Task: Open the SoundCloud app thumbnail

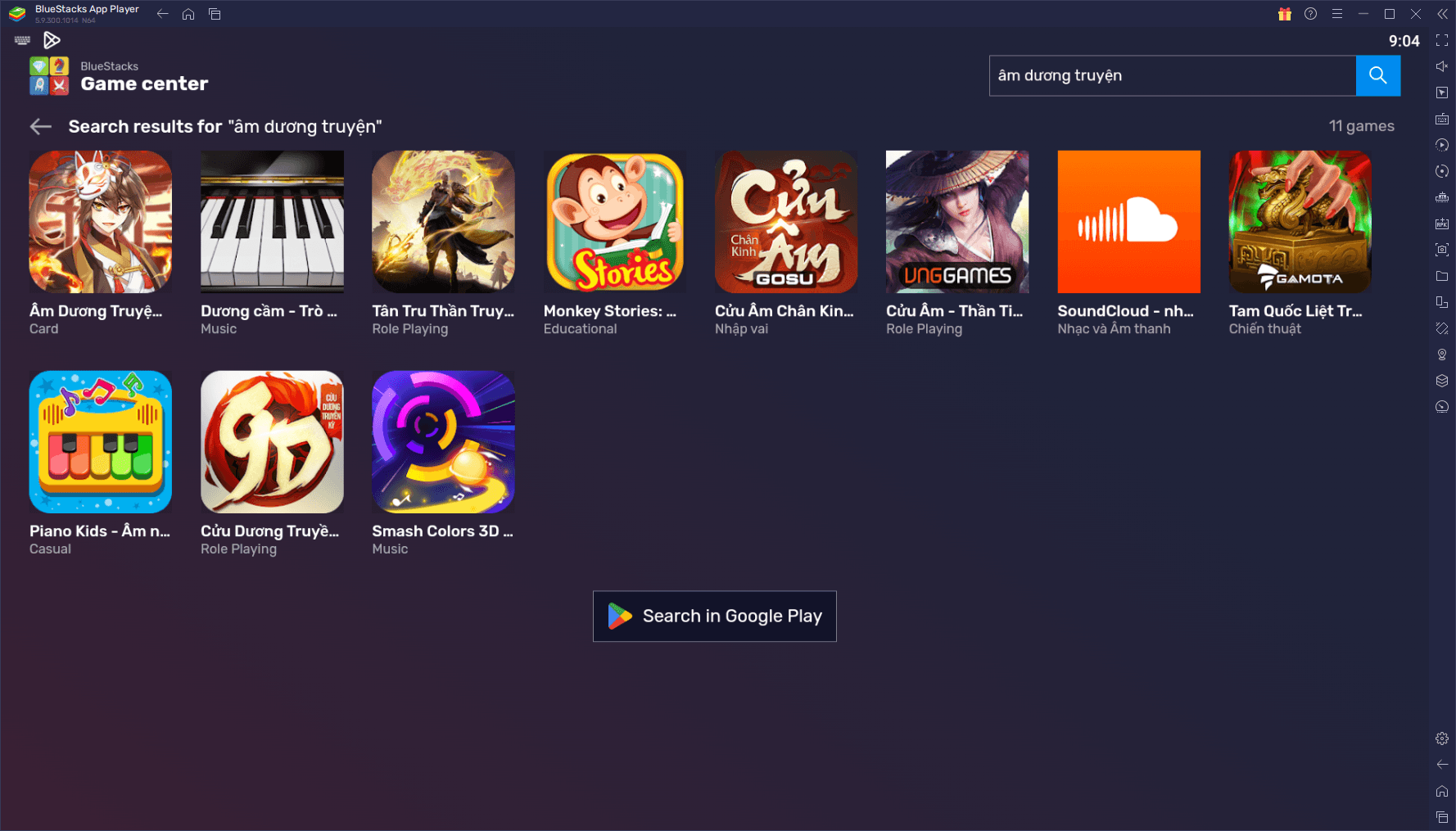Action: (1128, 221)
